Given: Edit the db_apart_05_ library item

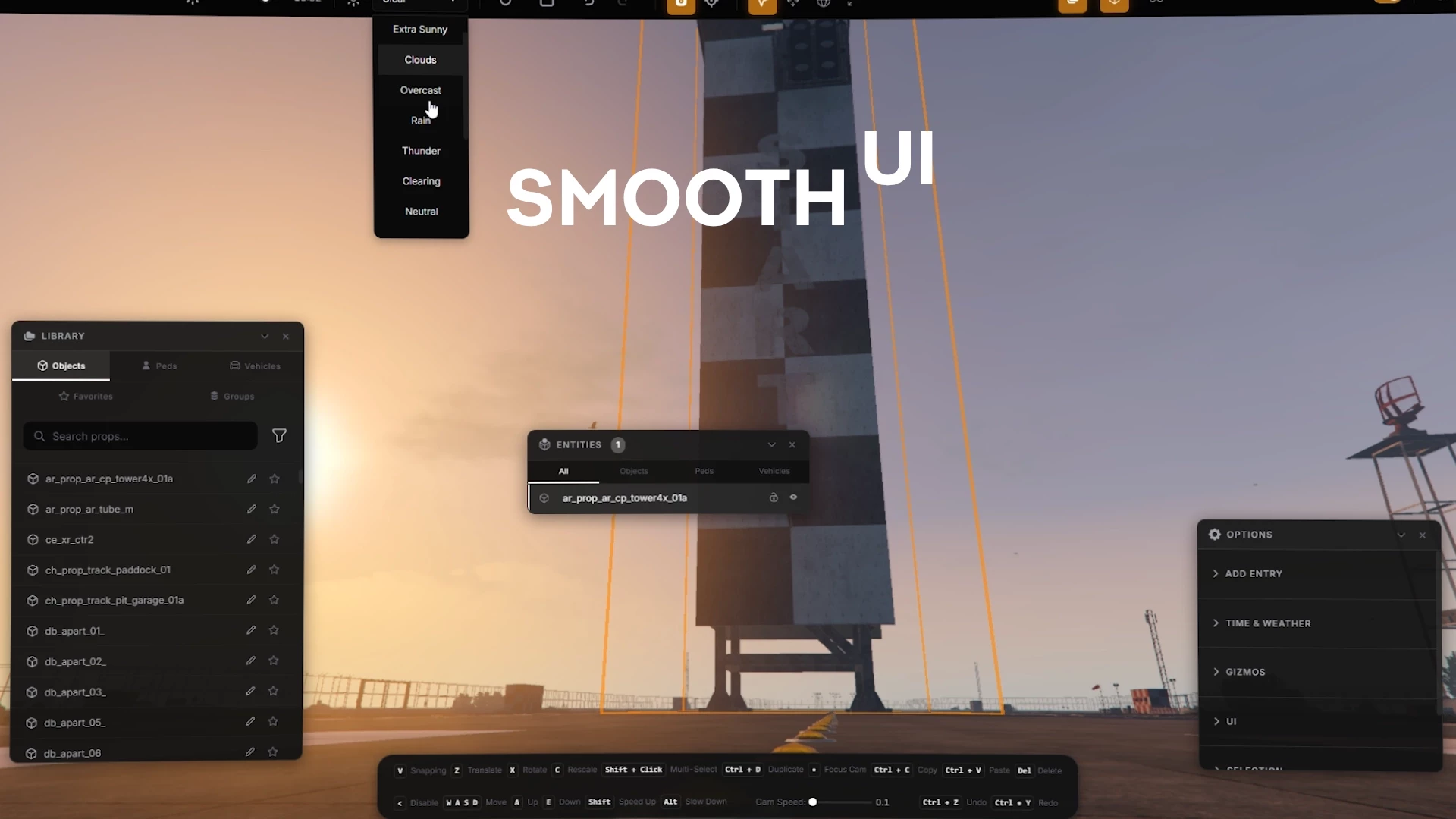Looking at the screenshot, I should [250, 721].
